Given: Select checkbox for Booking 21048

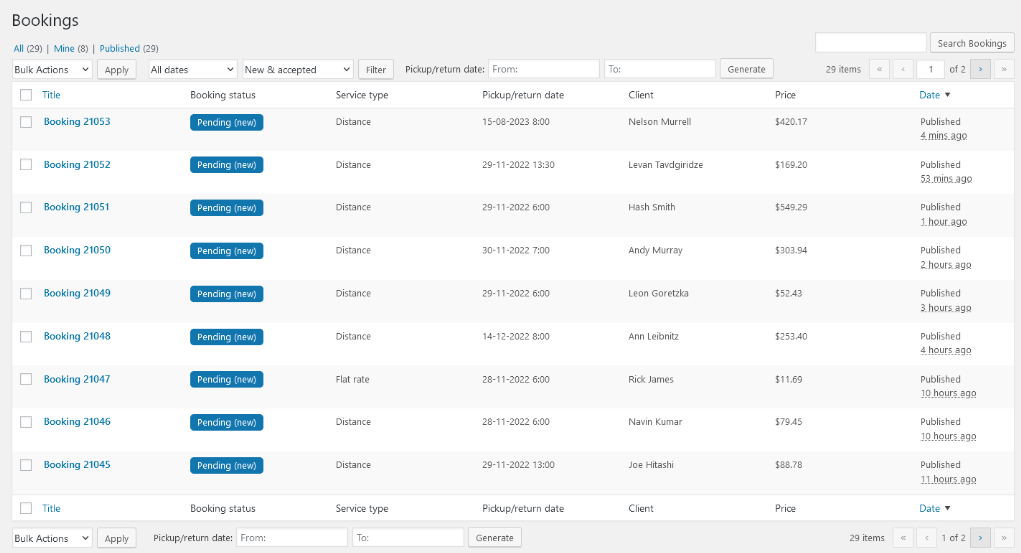Looking at the screenshot, I should tap(26, 336).
